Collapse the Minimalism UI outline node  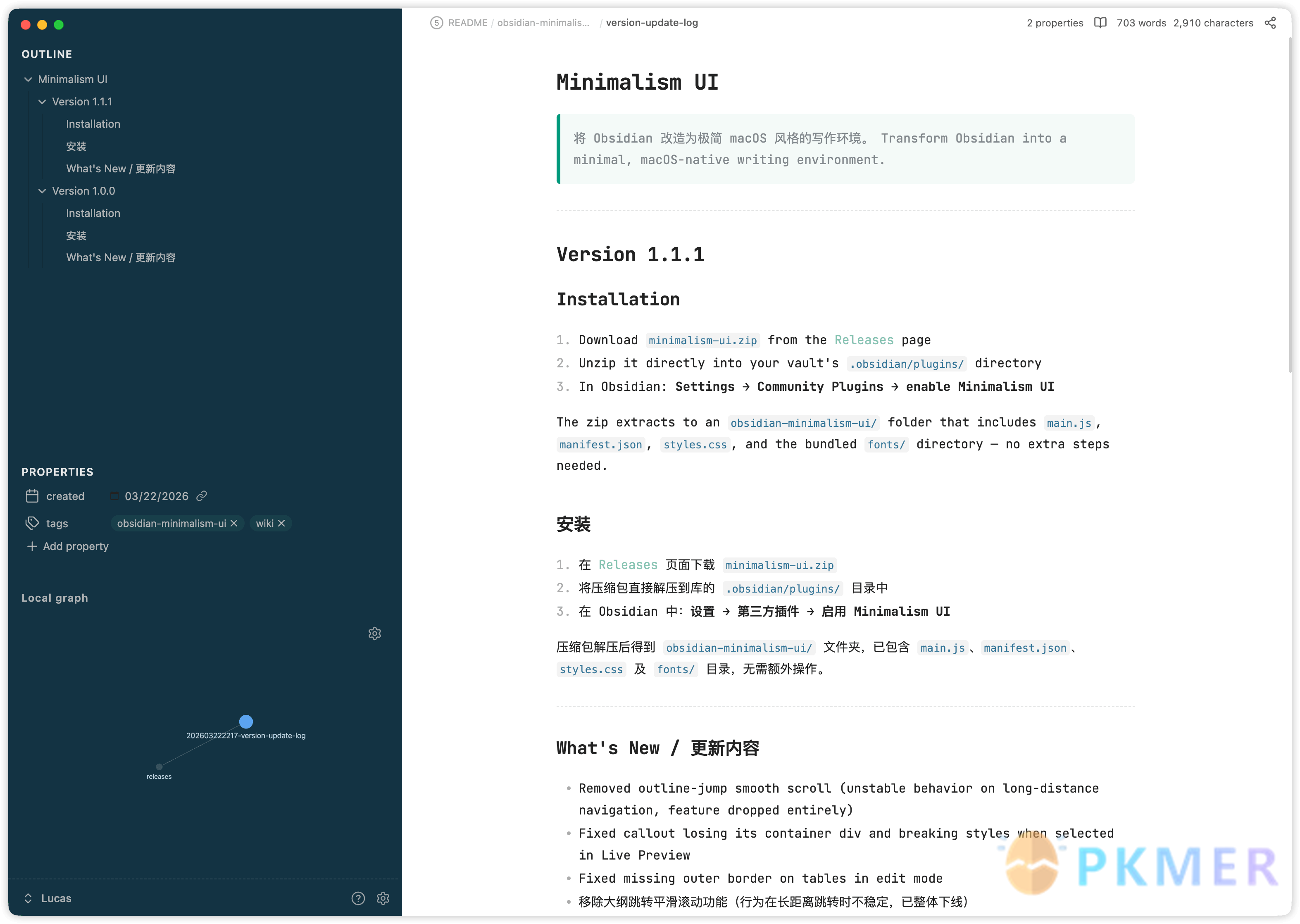coord(28,80)
